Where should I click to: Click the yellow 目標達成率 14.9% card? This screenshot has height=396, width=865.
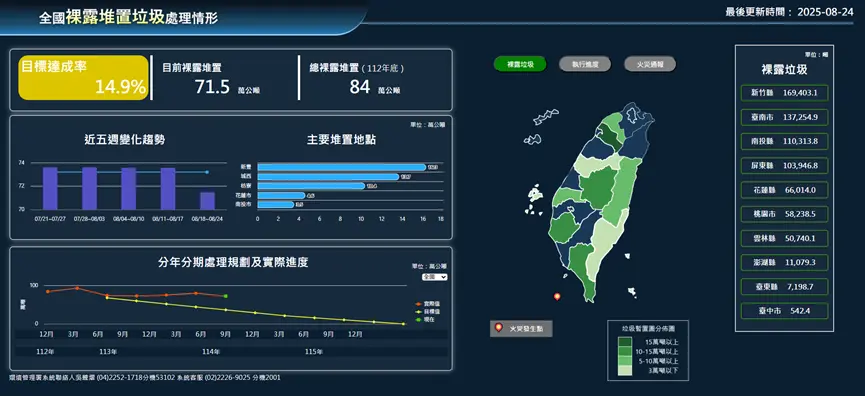(x=84, y=78)
